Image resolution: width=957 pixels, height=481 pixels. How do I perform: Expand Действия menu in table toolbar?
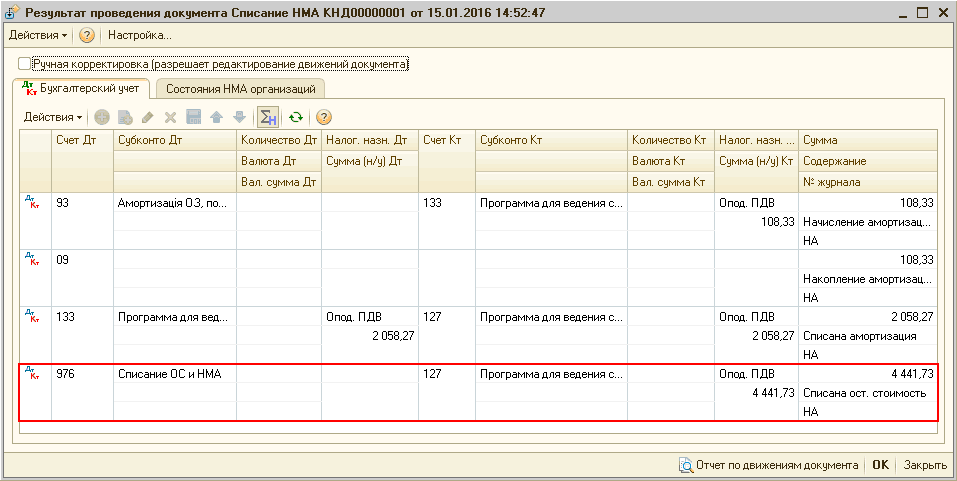pyautogui.click(x=53, y=117)
